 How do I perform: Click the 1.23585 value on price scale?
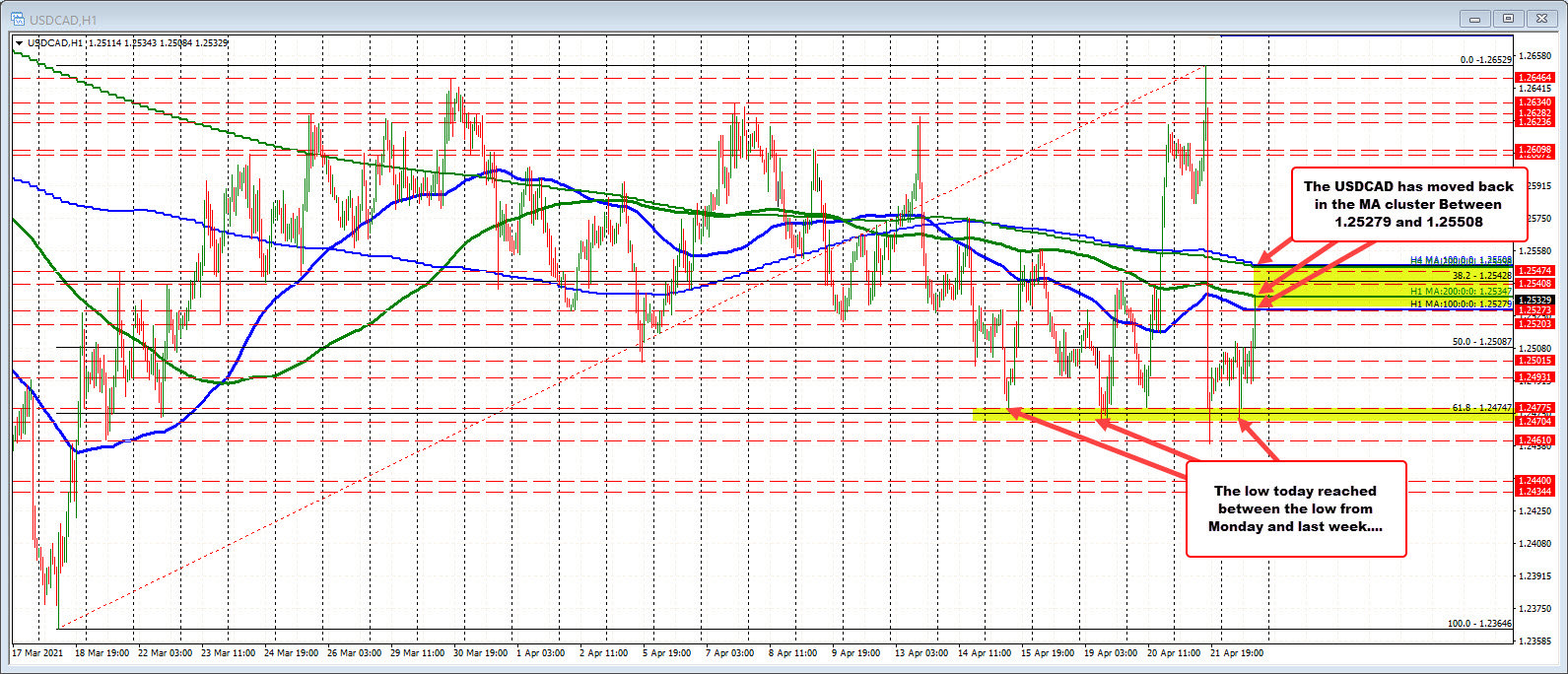(1536, 640)
